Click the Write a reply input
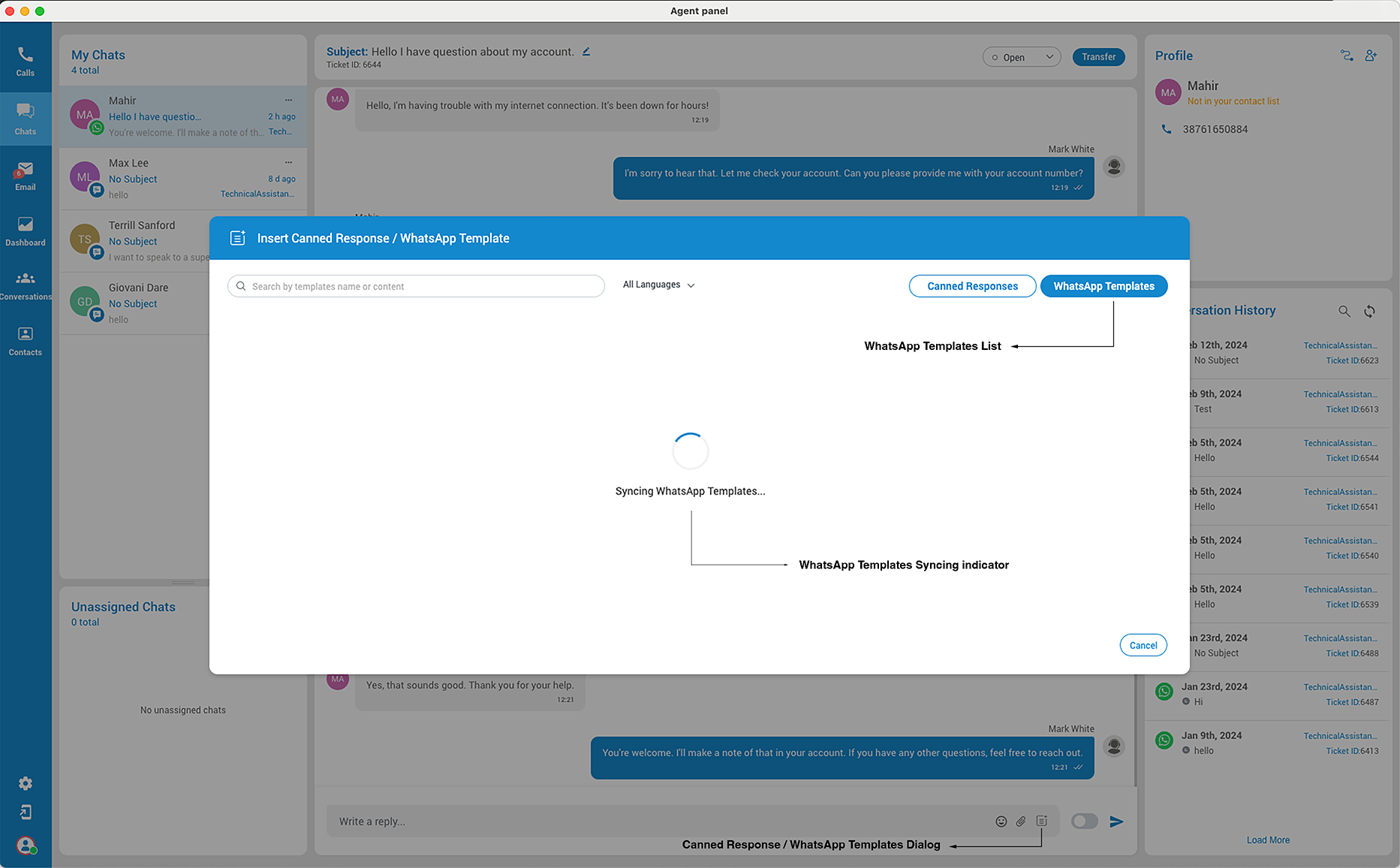1400x868 pixels. pos(661,821)
